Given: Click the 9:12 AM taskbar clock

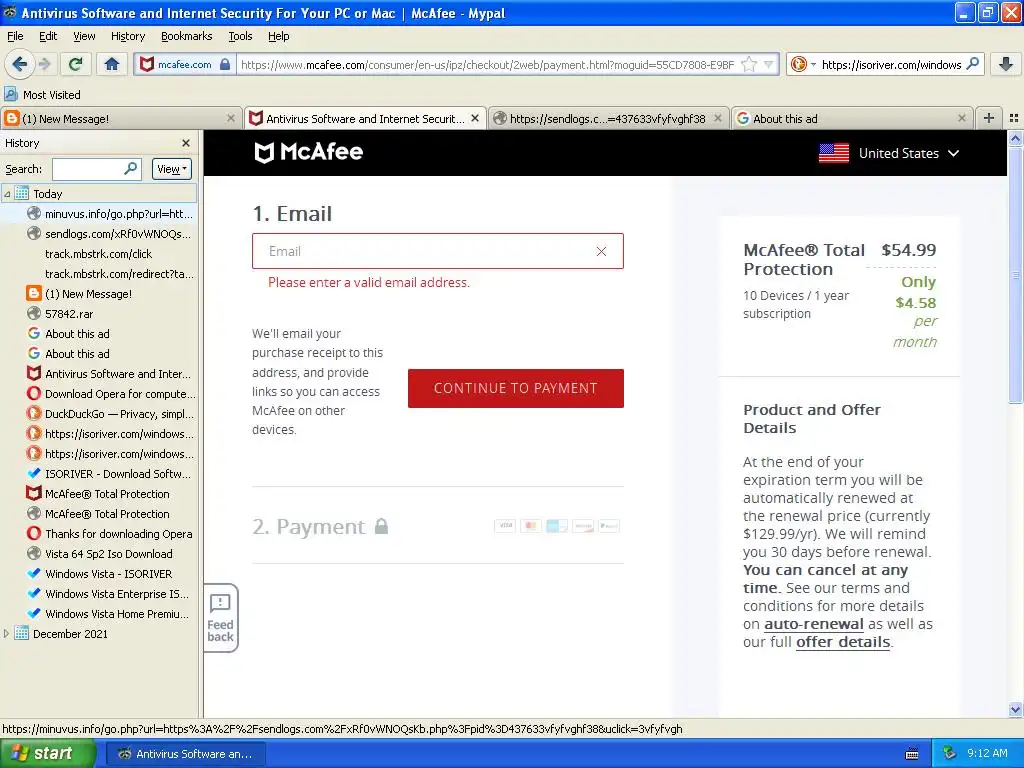Looking at the screenshot, I should pos(987,753).
